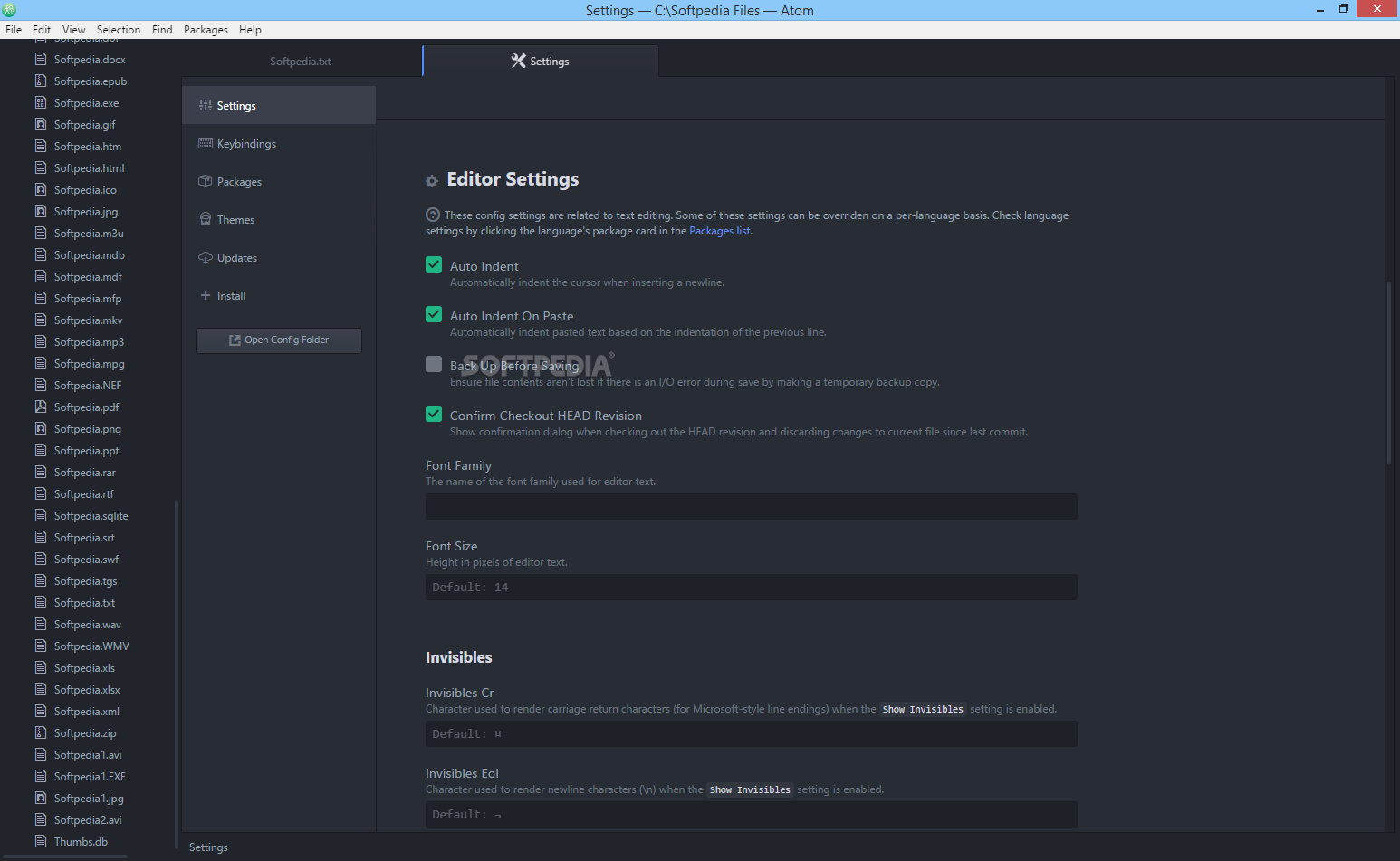The width and height of the screenshot is (1400, 861).
Task: Open the File menu
Action: (x=14, y=30)
